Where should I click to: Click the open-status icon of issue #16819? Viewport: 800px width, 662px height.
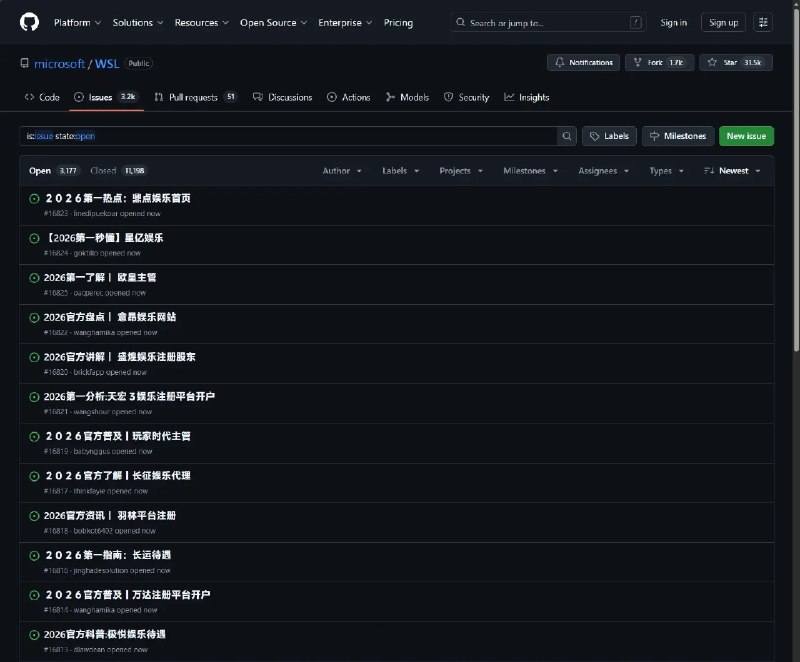pos(34,437)
